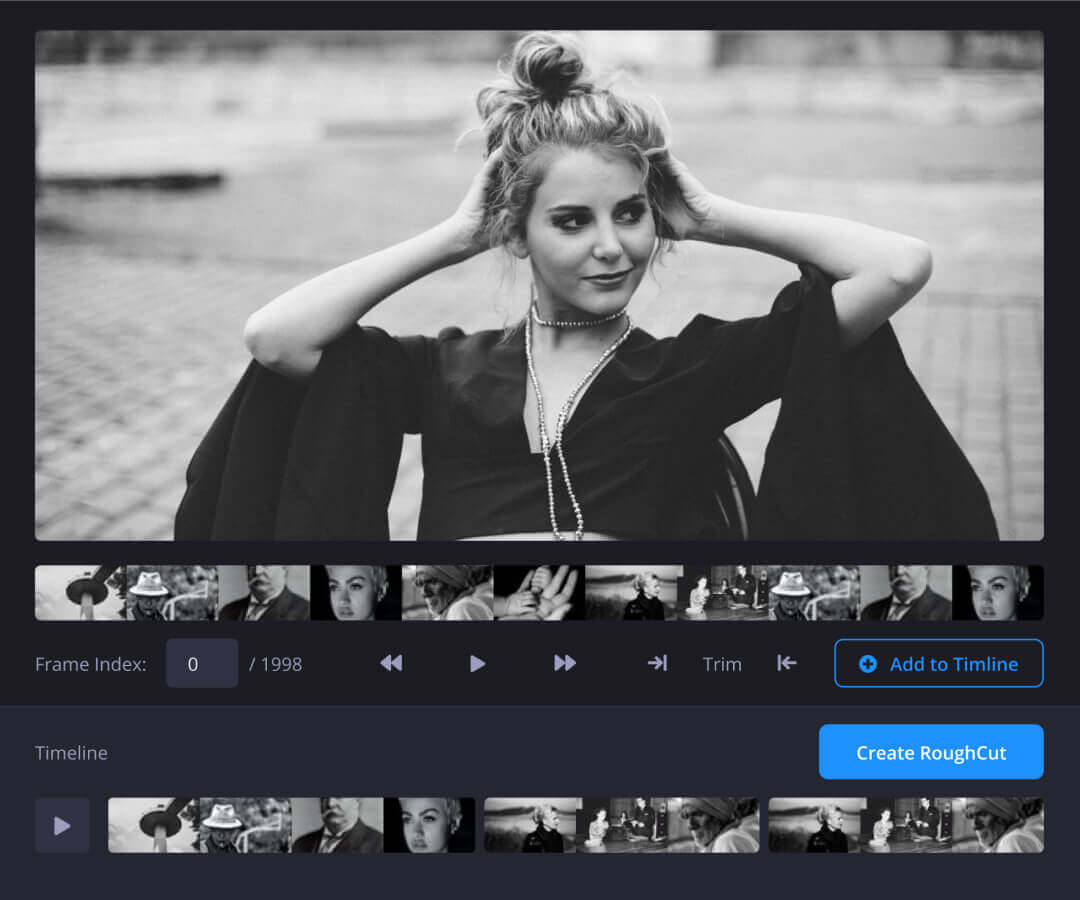
Task: Click the play icon to preview the video
Action: click(477, 663)
